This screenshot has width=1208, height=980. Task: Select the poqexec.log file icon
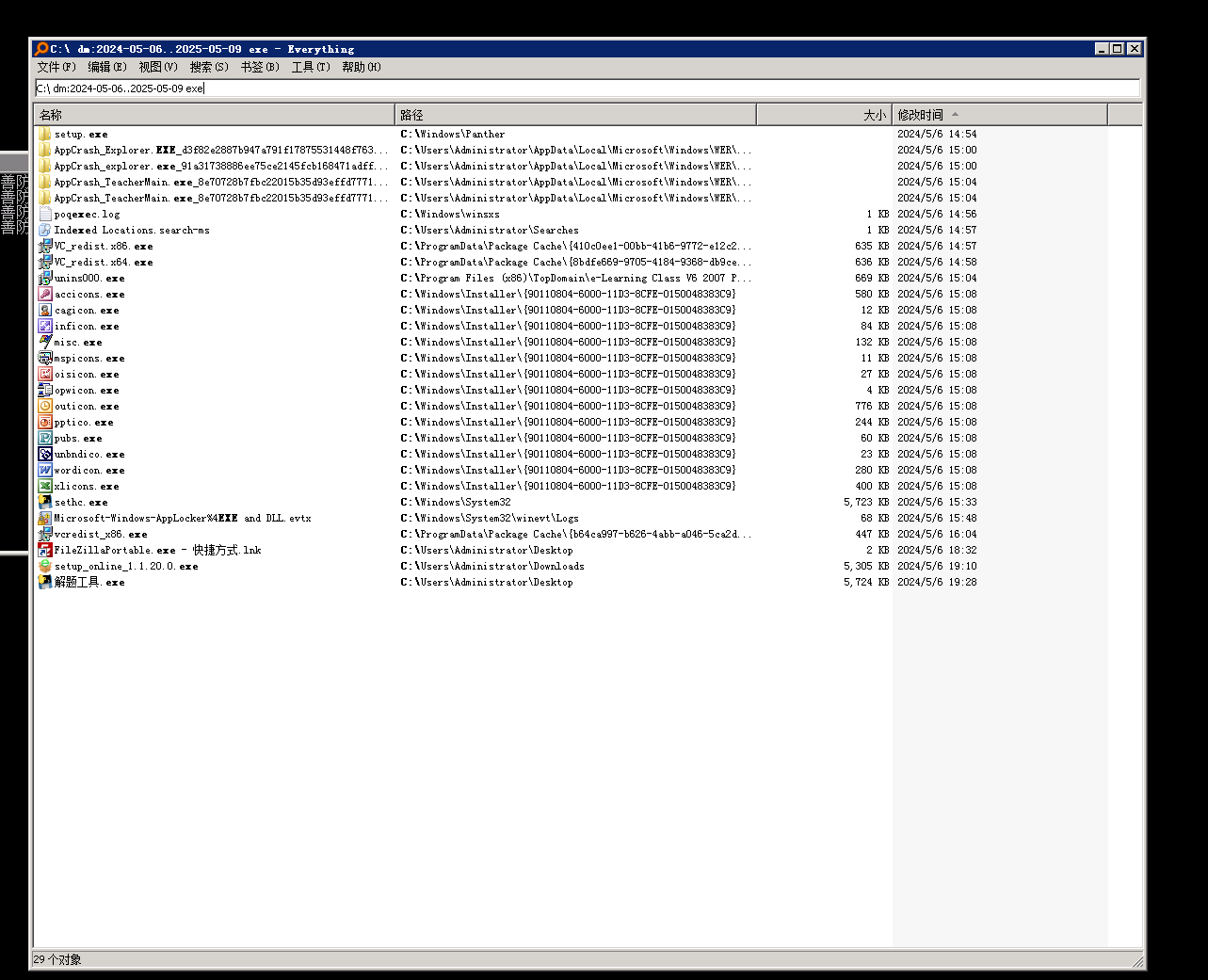[45, 214]
